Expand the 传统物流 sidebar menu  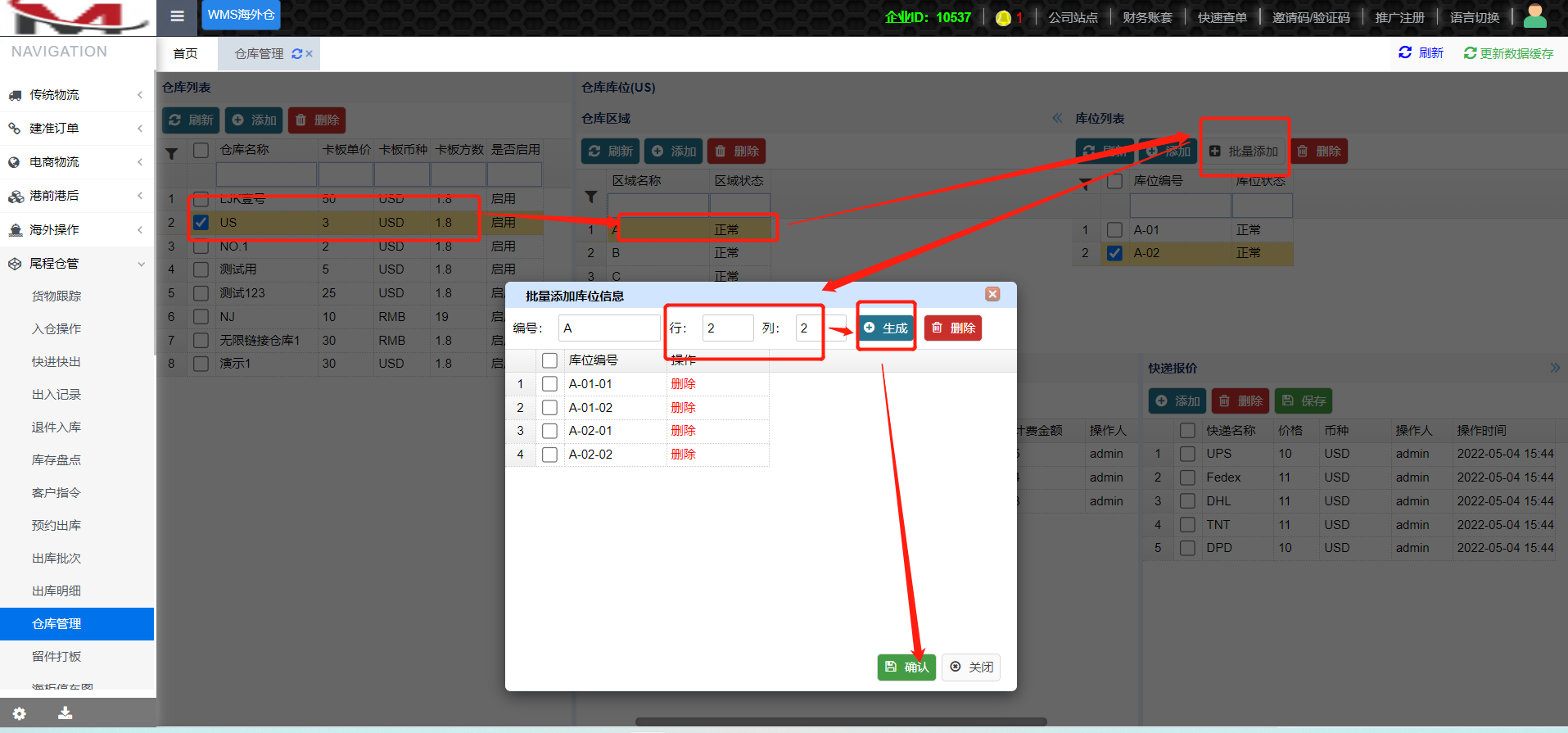(x=77, y=95)
